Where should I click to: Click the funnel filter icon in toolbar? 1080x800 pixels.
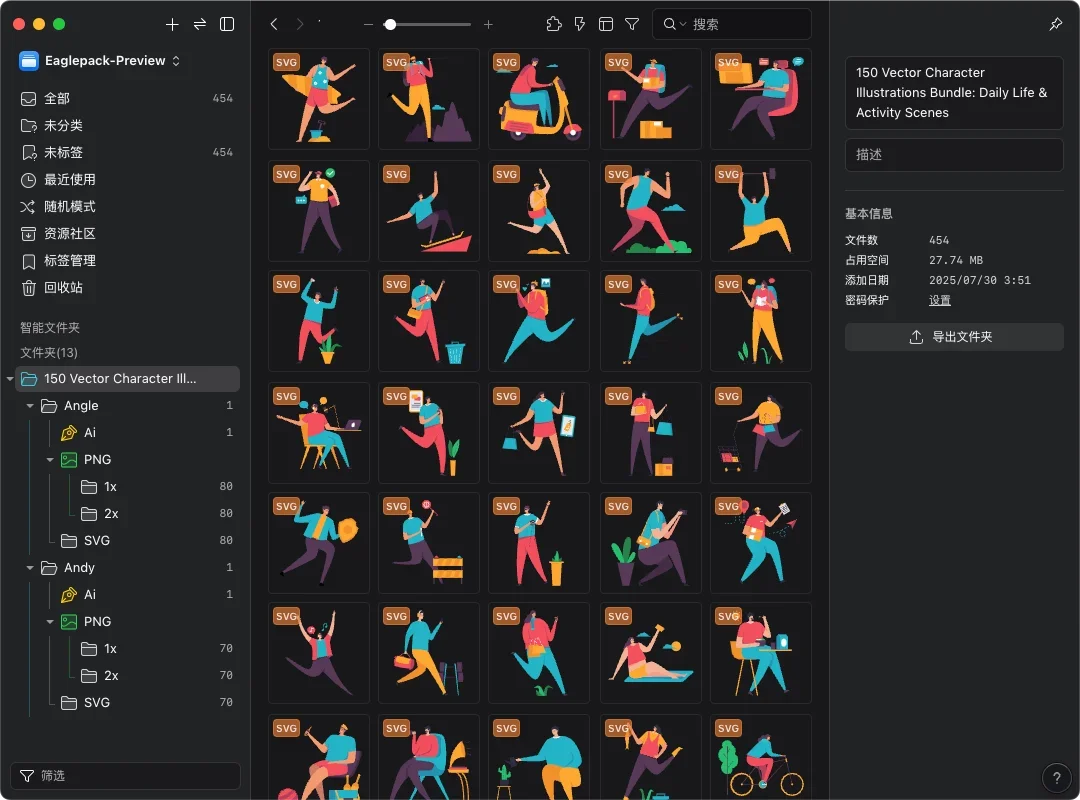(x=632, y=24)
